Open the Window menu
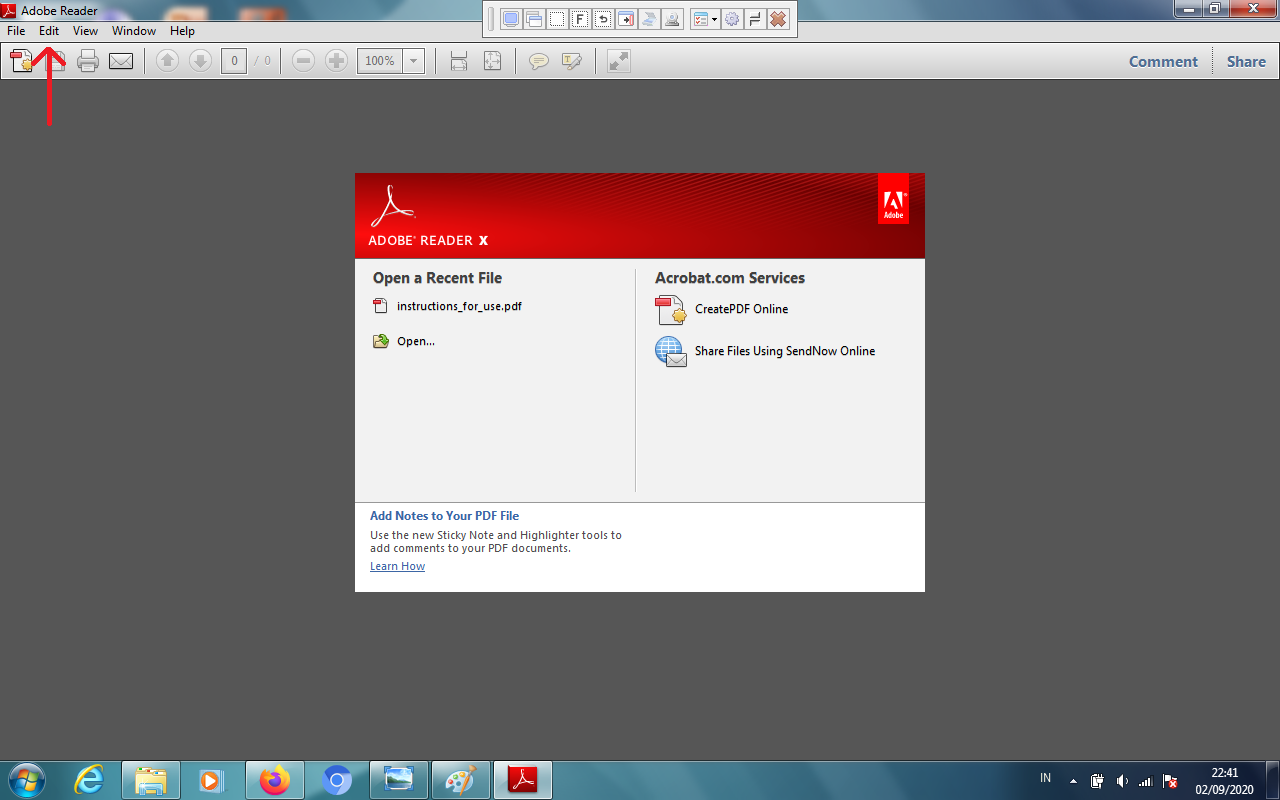 point(134,31)
